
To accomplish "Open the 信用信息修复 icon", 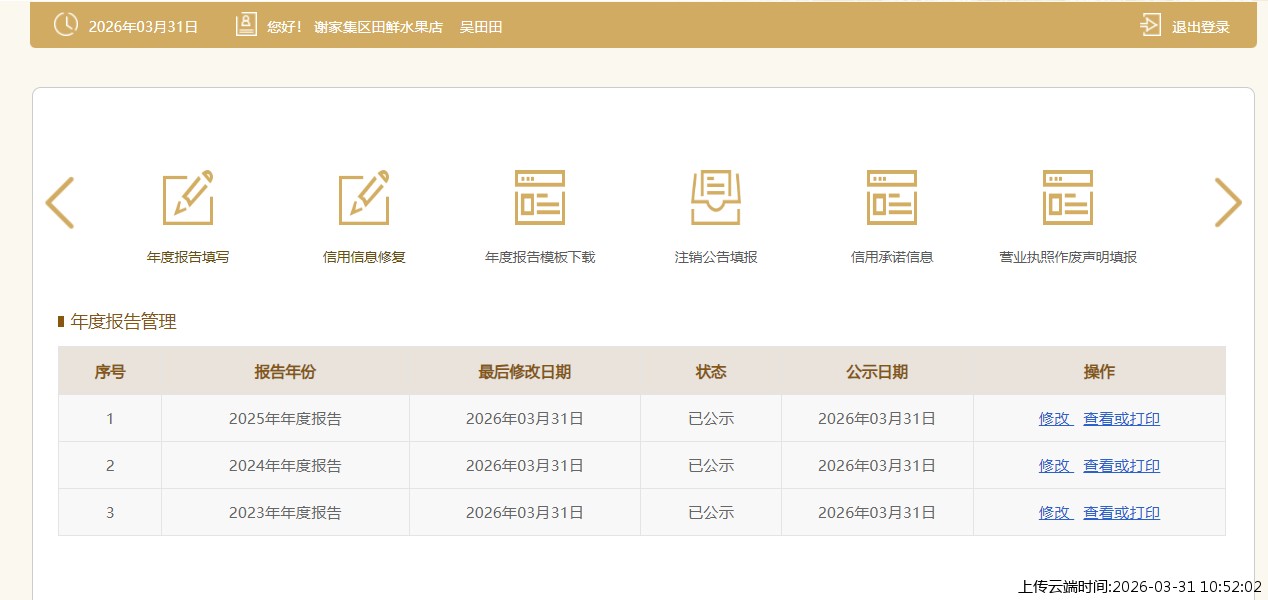I will (364, 198).
